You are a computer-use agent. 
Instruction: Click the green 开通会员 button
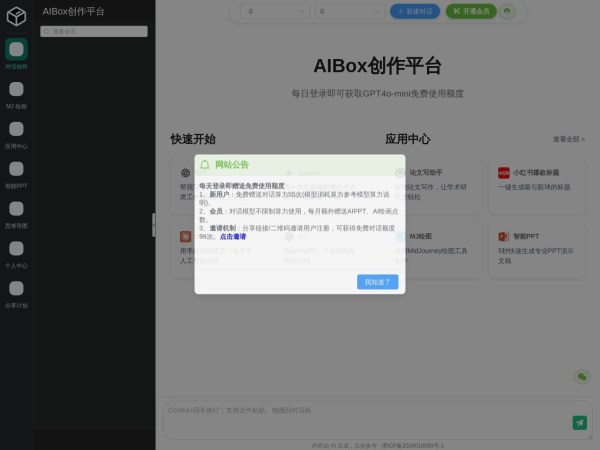469,11
